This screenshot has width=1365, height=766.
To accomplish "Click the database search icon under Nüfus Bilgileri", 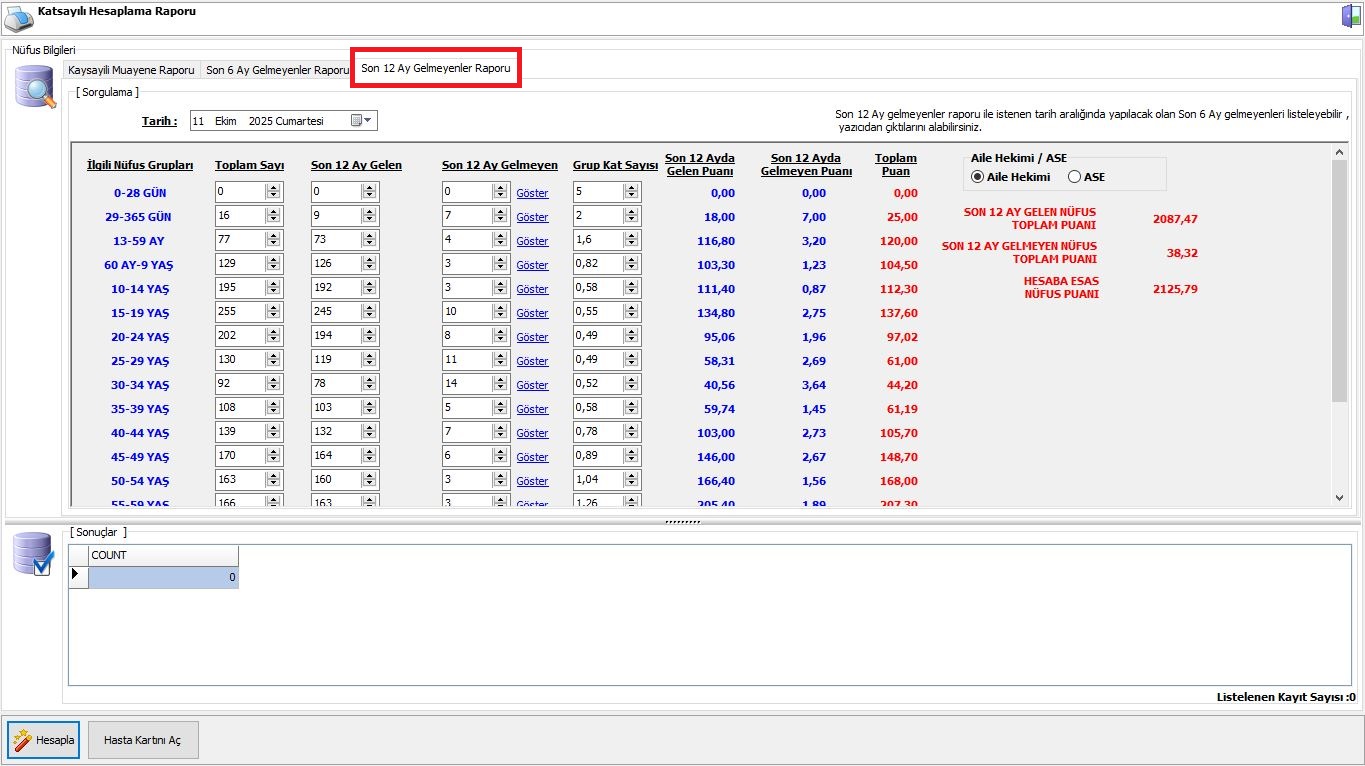I will click(35, 87).
